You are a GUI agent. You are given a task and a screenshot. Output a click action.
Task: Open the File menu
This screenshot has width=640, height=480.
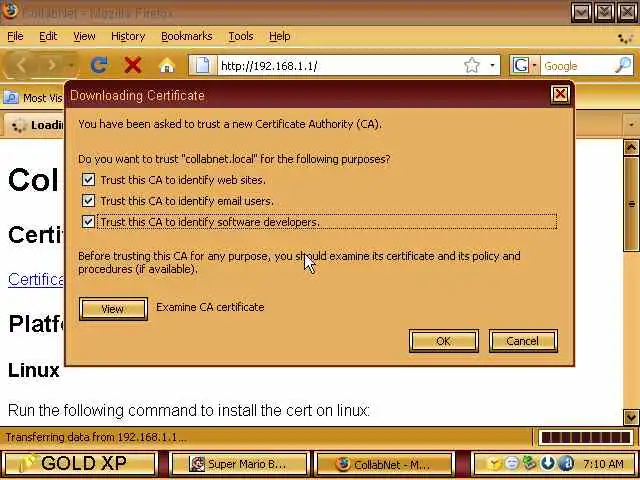tap(15, 36)
